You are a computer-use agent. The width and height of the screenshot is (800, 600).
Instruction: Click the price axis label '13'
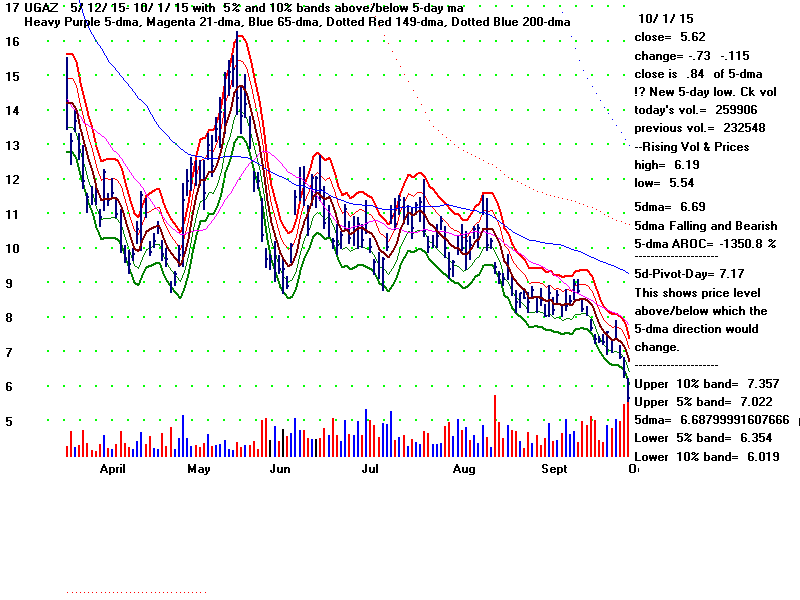(x=12, y=146)
